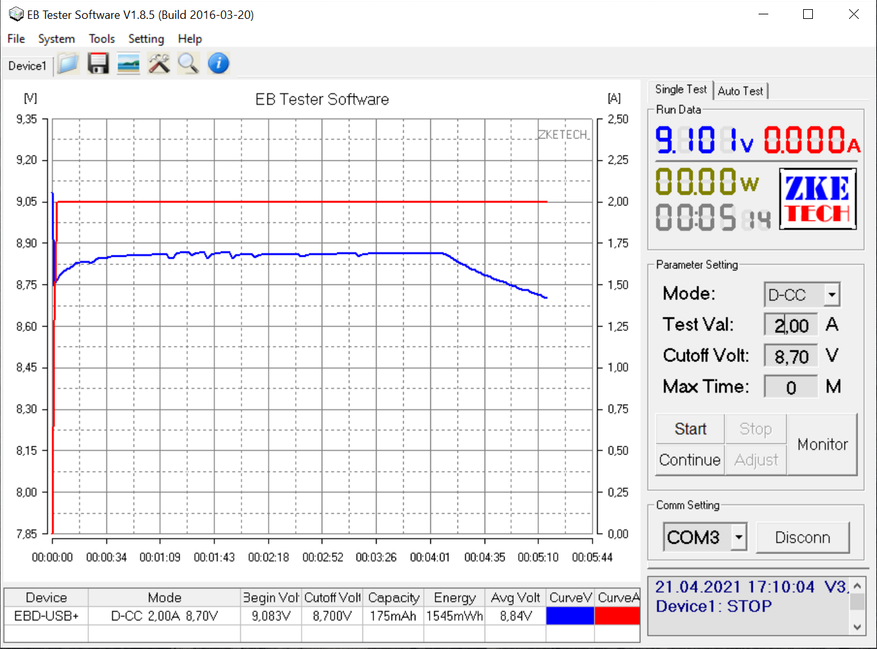Click the app icon in title bar
877x649 pixels.
15,14
